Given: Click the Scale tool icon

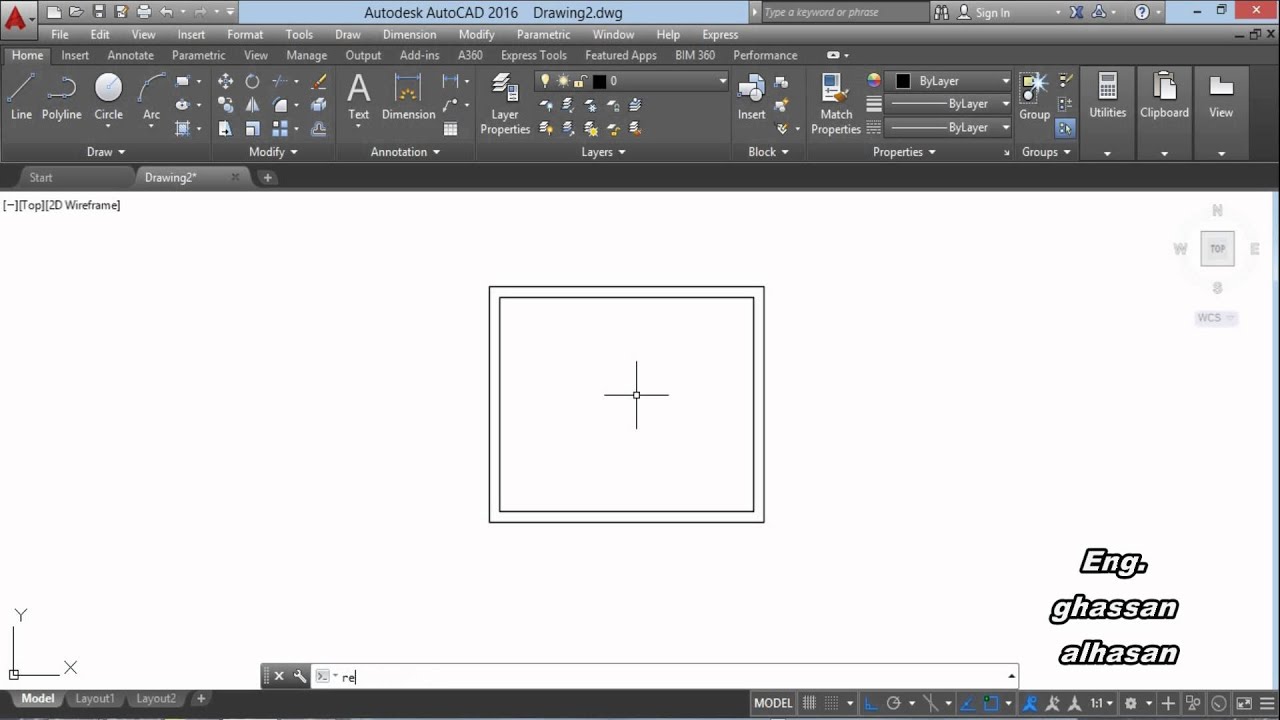Looking at the screenshot, I should 252,129.
